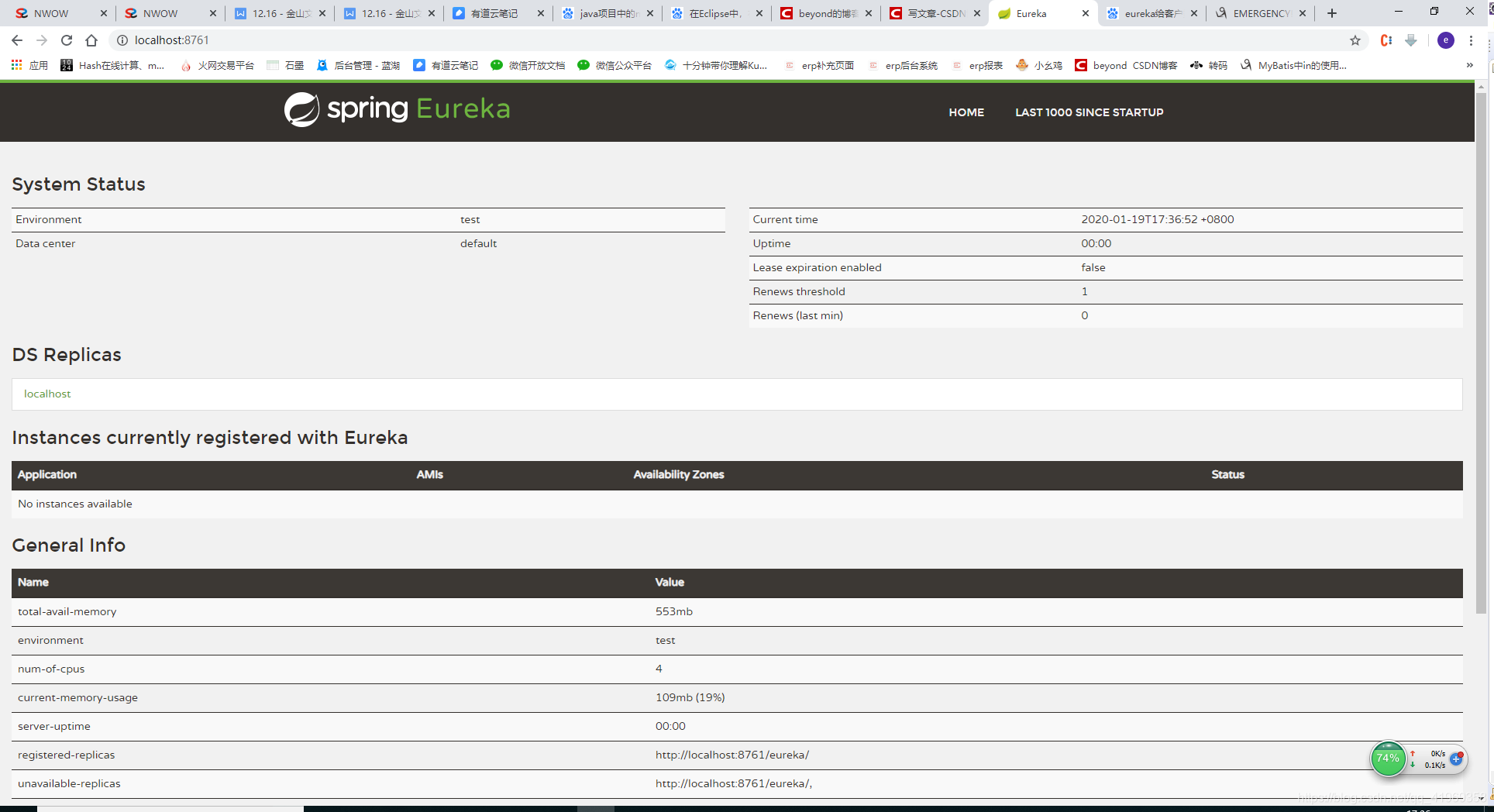Click the purple profile avatar icon
The image size is (1494, 812).
[x=1446, y=40]
